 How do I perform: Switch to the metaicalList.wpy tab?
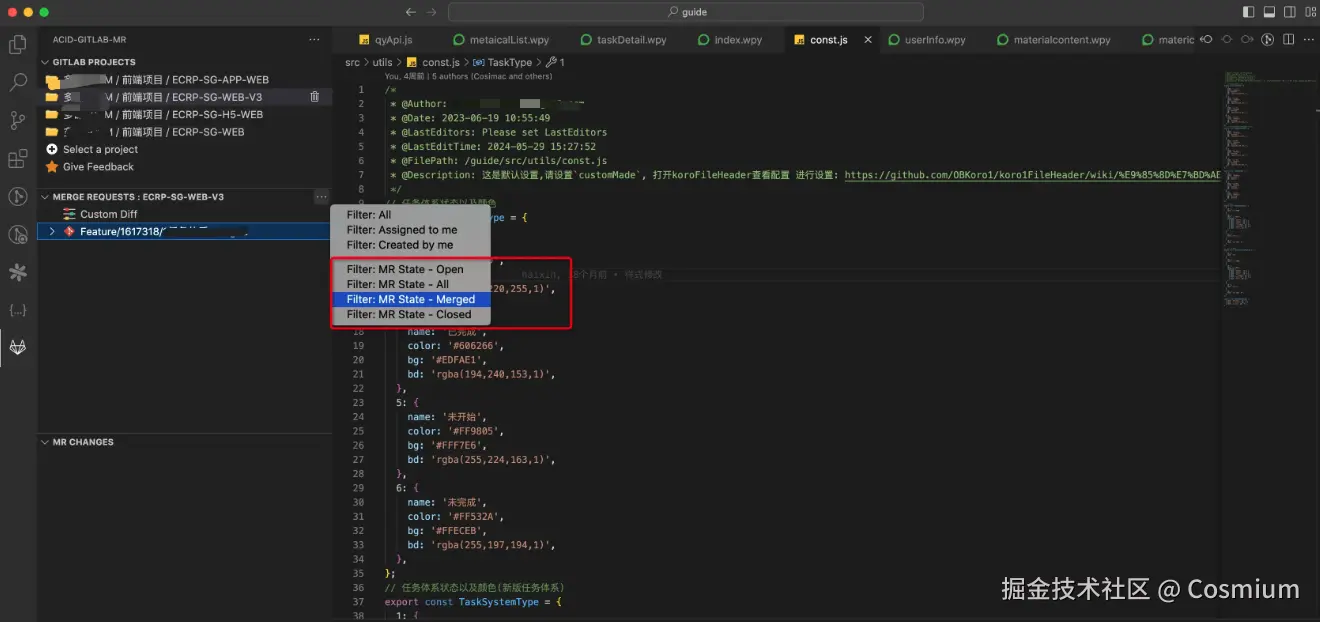(508, 40)
